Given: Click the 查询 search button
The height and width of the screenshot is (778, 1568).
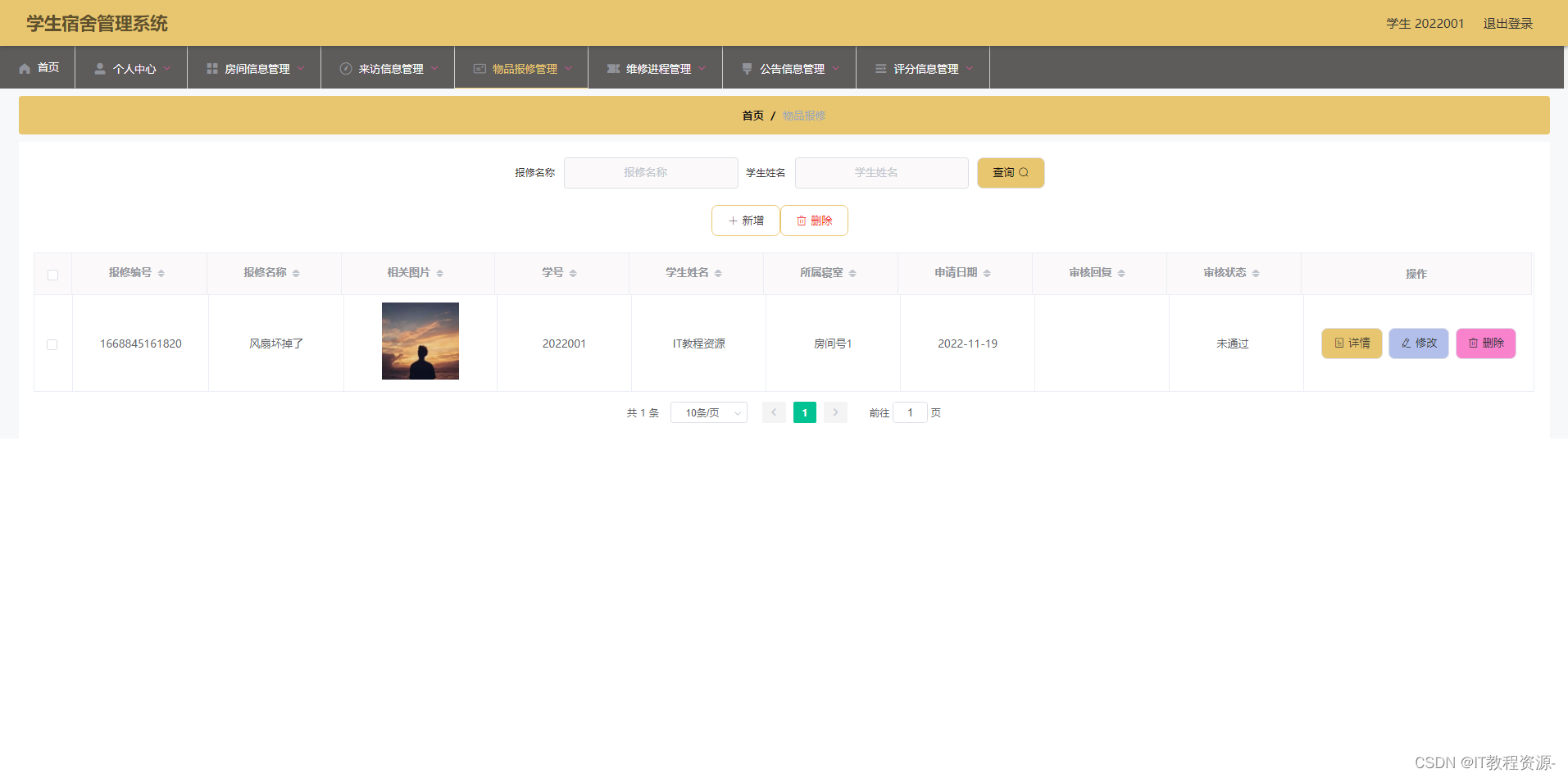Looking at the screenshot, I should pyautogui.click(x=1011, y=173).
